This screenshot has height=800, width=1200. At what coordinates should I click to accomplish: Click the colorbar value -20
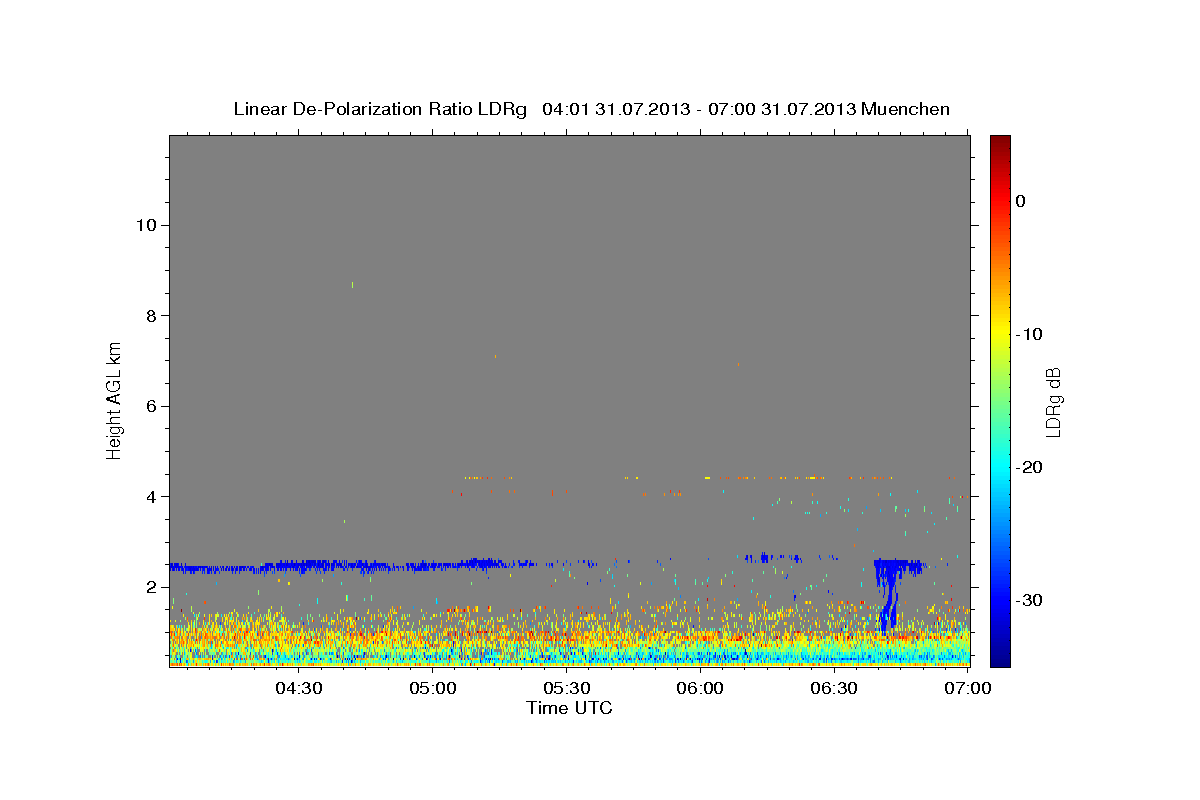(1029, 467)
